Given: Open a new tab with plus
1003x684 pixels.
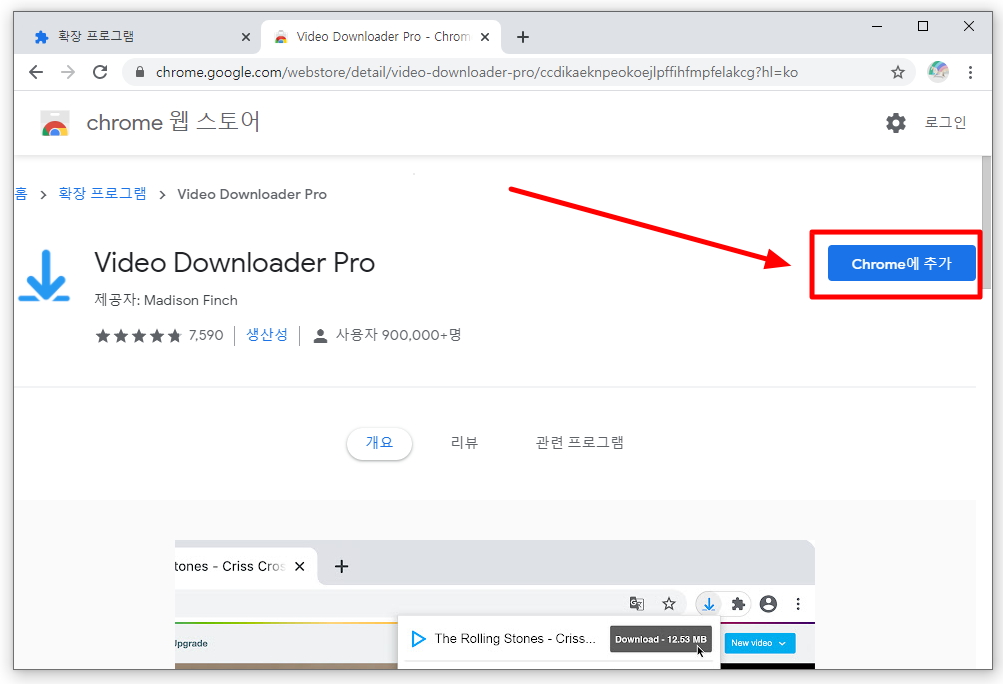Looking at the screenshot, I should (x=523, y=37).
